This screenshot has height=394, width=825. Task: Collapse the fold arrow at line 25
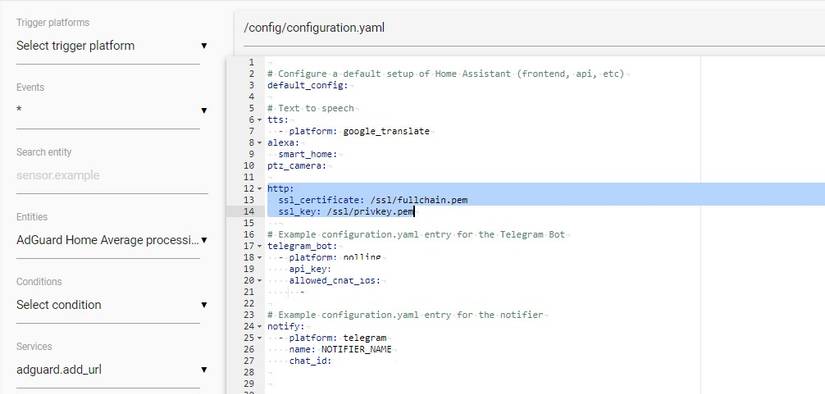tap(259, 338)
